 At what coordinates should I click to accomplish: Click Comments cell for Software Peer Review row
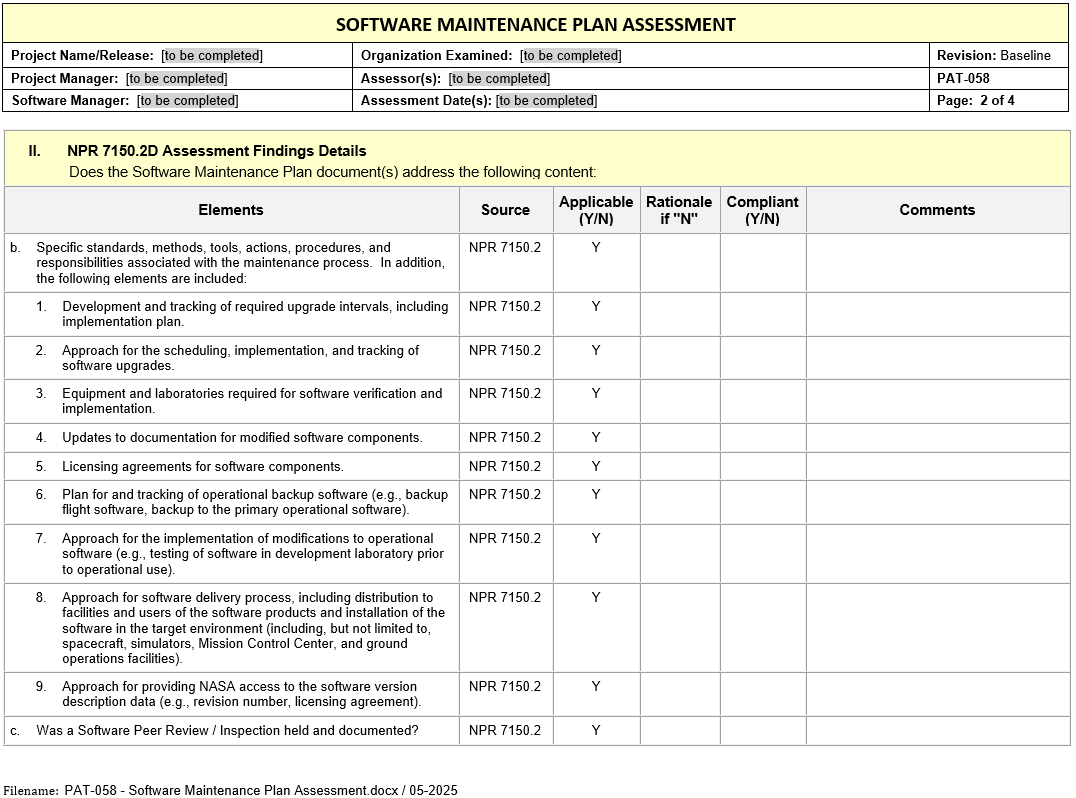click(x=937, y=731)
